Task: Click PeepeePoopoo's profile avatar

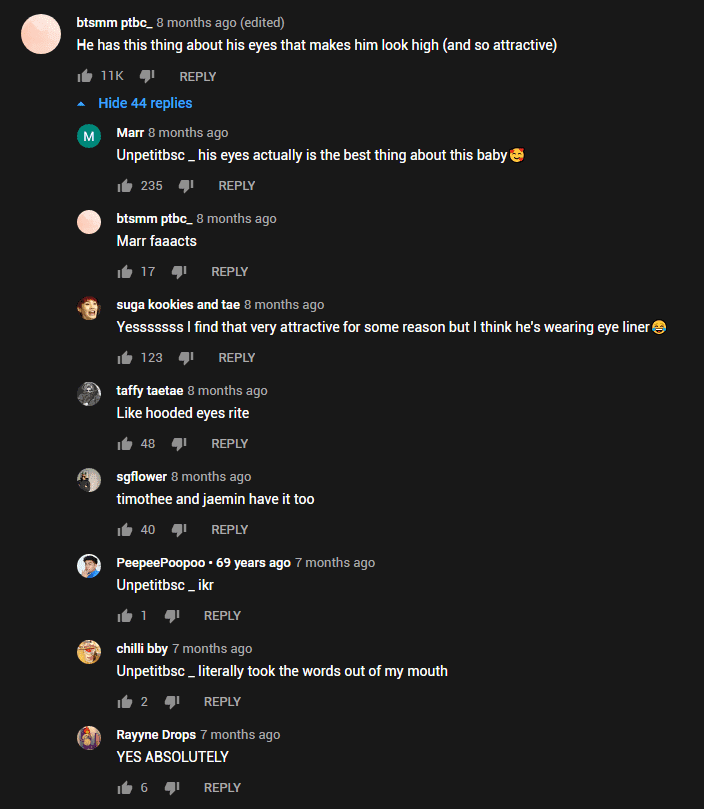Action: 89,565
